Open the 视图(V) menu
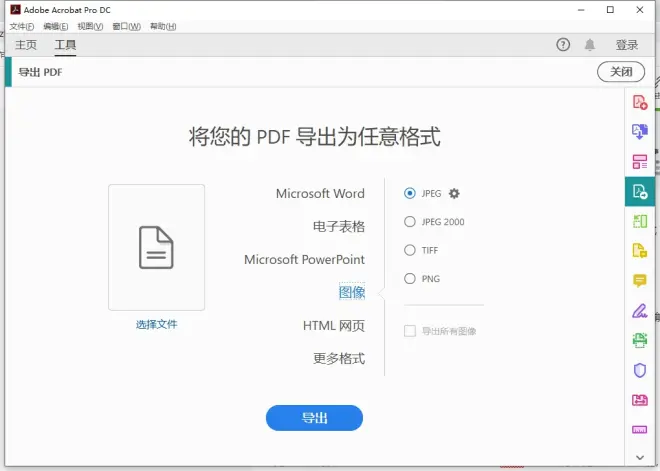Screen dimensions: 660x471 [x=90, y=27]
